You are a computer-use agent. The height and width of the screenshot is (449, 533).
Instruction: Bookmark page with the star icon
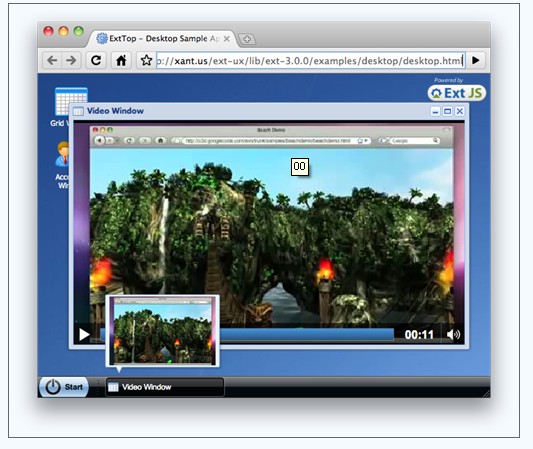pos(146,61)
